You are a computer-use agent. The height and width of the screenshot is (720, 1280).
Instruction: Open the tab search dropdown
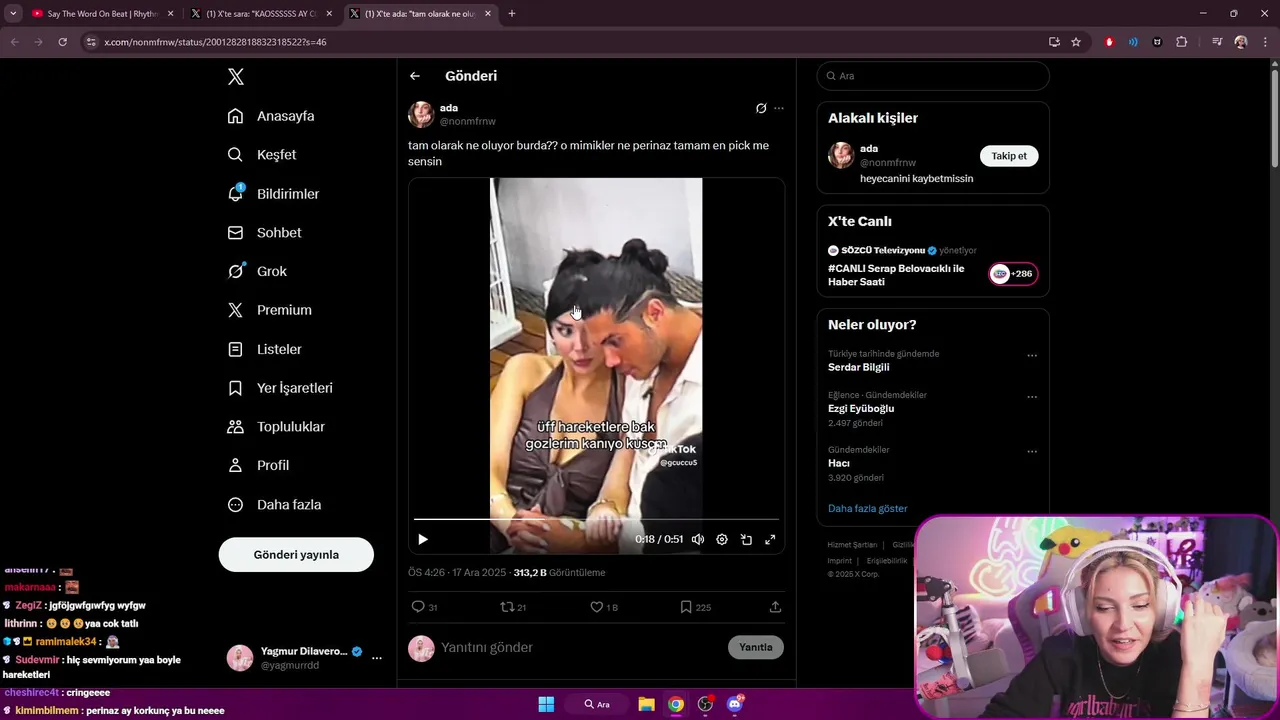tap(13, 14)
